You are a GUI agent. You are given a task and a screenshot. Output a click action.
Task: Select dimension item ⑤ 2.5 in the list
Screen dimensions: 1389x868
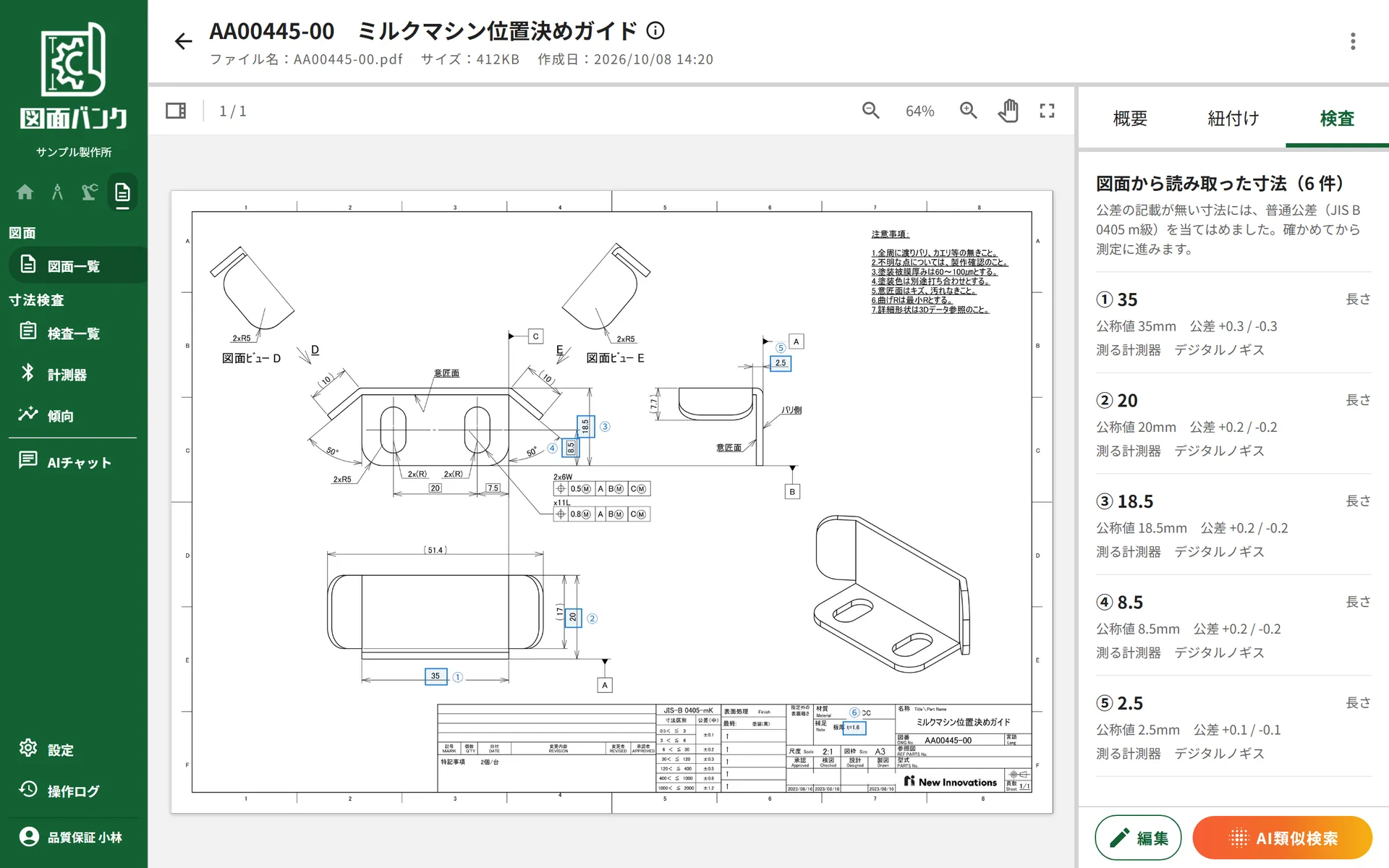1233,727
